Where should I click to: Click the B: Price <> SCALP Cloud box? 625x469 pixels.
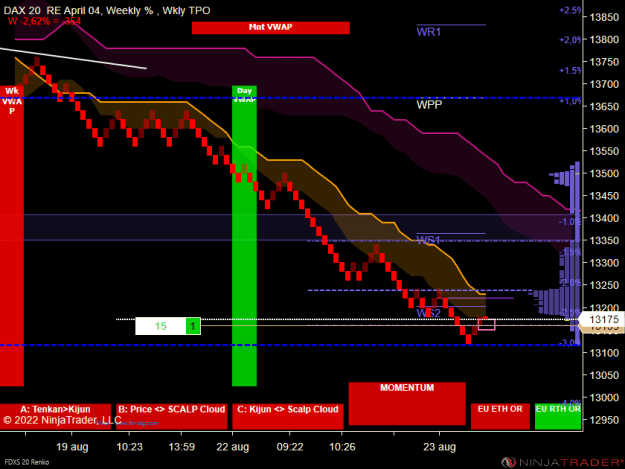point(172,416)
